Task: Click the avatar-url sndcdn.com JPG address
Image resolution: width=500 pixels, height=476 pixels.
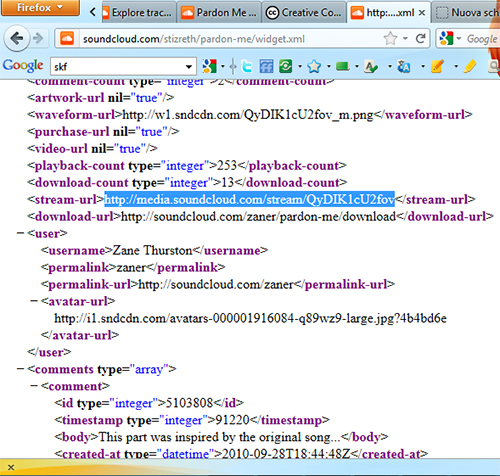Action: pyautogui.click(x=250, y=318)
